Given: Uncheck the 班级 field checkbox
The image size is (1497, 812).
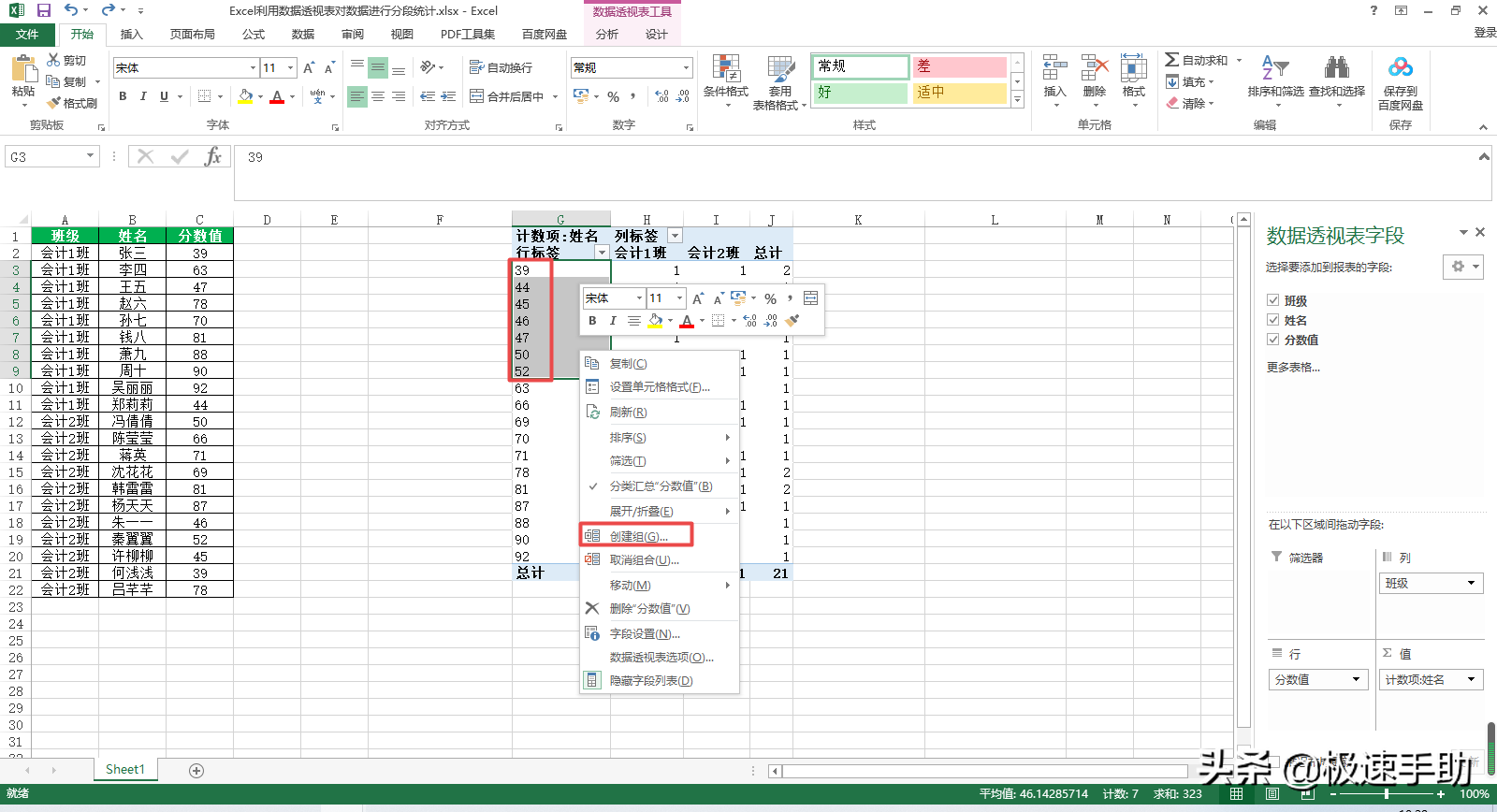Looking at the screenshot, I should pos(1272,300).
